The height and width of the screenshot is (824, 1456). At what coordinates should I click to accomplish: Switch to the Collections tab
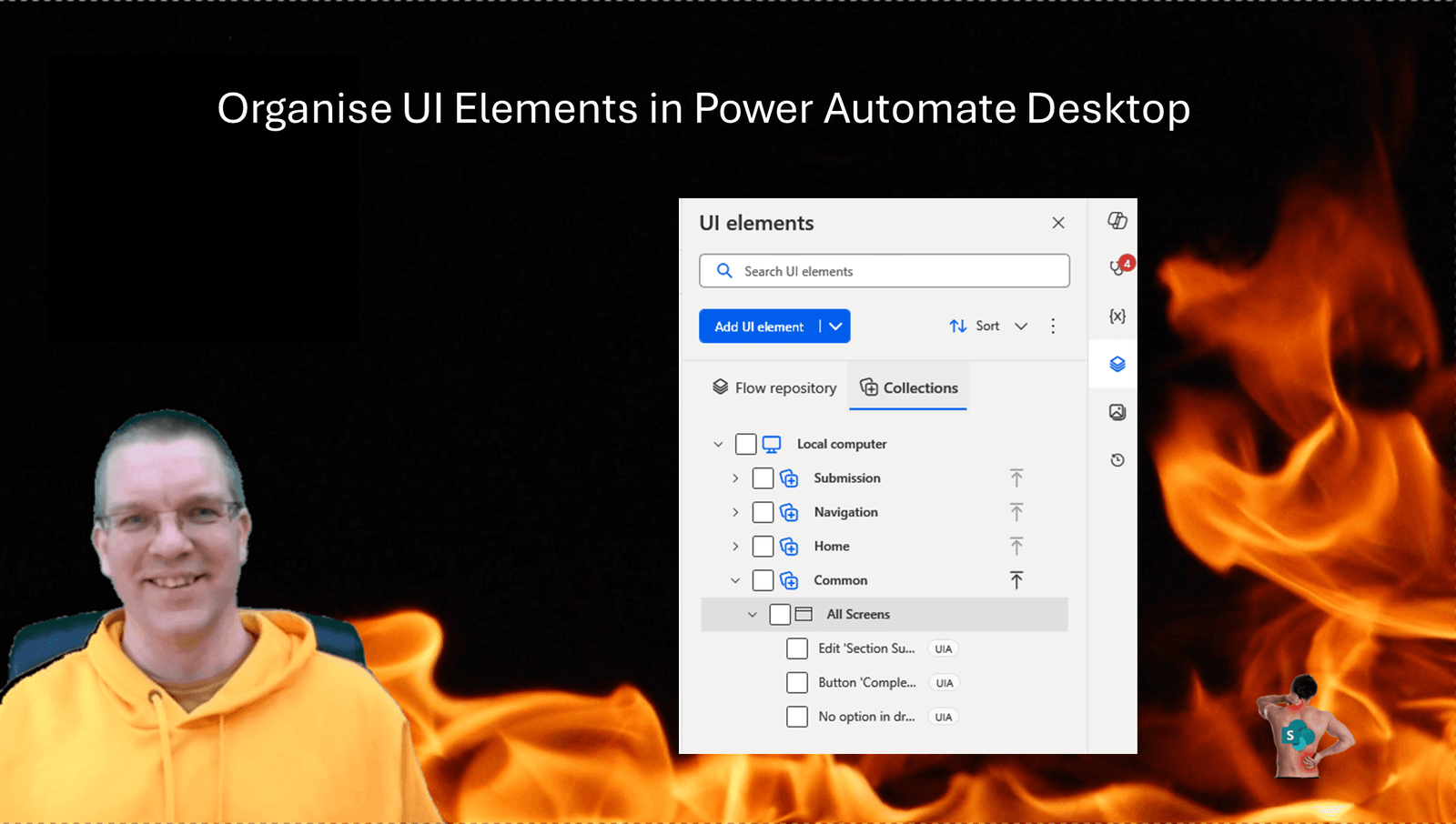point(908,387)
